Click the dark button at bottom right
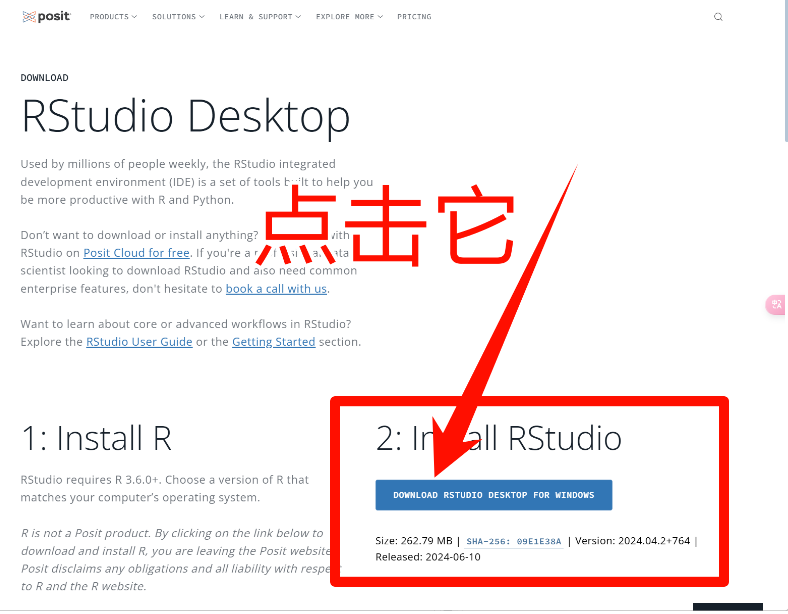This screenshot has height=614, width=788. [728, 606]
